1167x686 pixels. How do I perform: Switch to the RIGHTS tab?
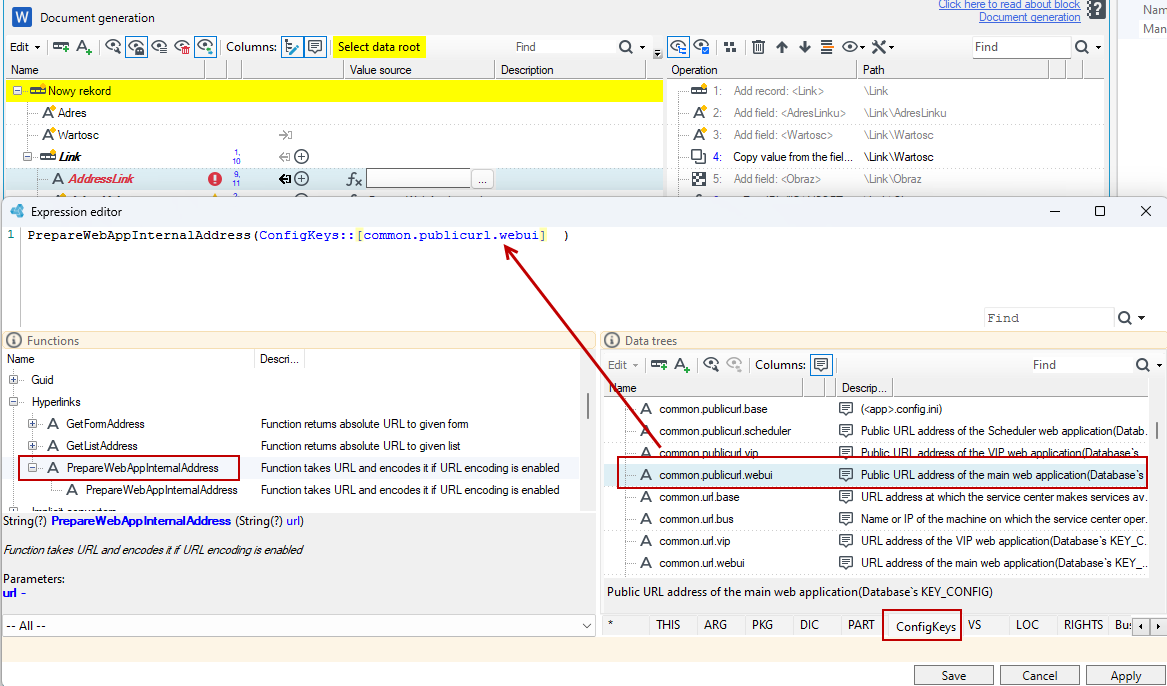1083,625
